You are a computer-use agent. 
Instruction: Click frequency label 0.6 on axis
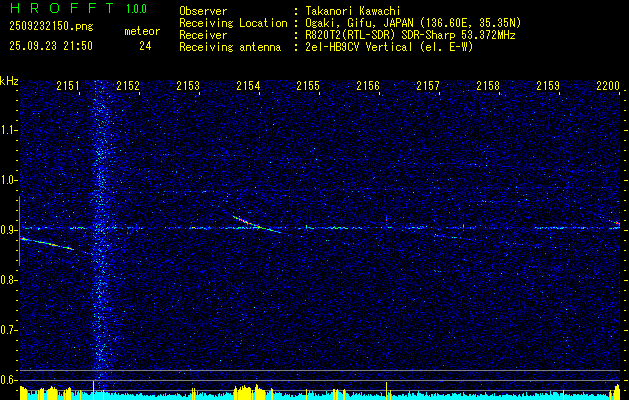point(8,380)
